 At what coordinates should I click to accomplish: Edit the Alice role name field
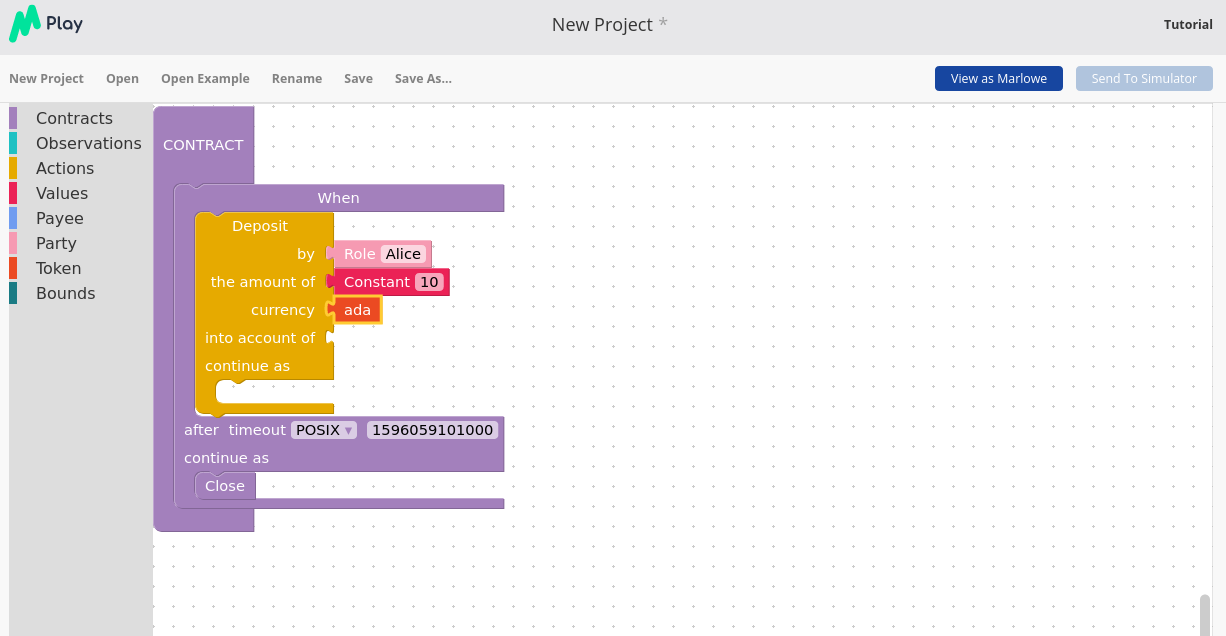pyautogui.click(x=403, y=254)
